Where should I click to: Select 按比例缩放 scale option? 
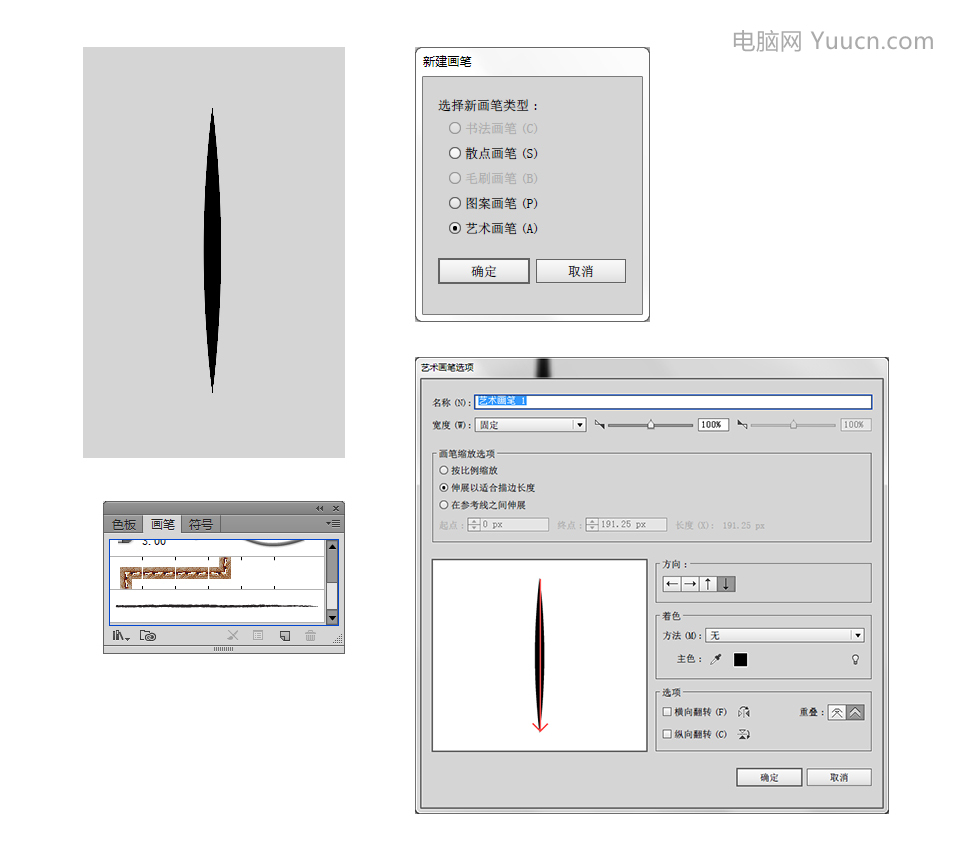[468, 471]
